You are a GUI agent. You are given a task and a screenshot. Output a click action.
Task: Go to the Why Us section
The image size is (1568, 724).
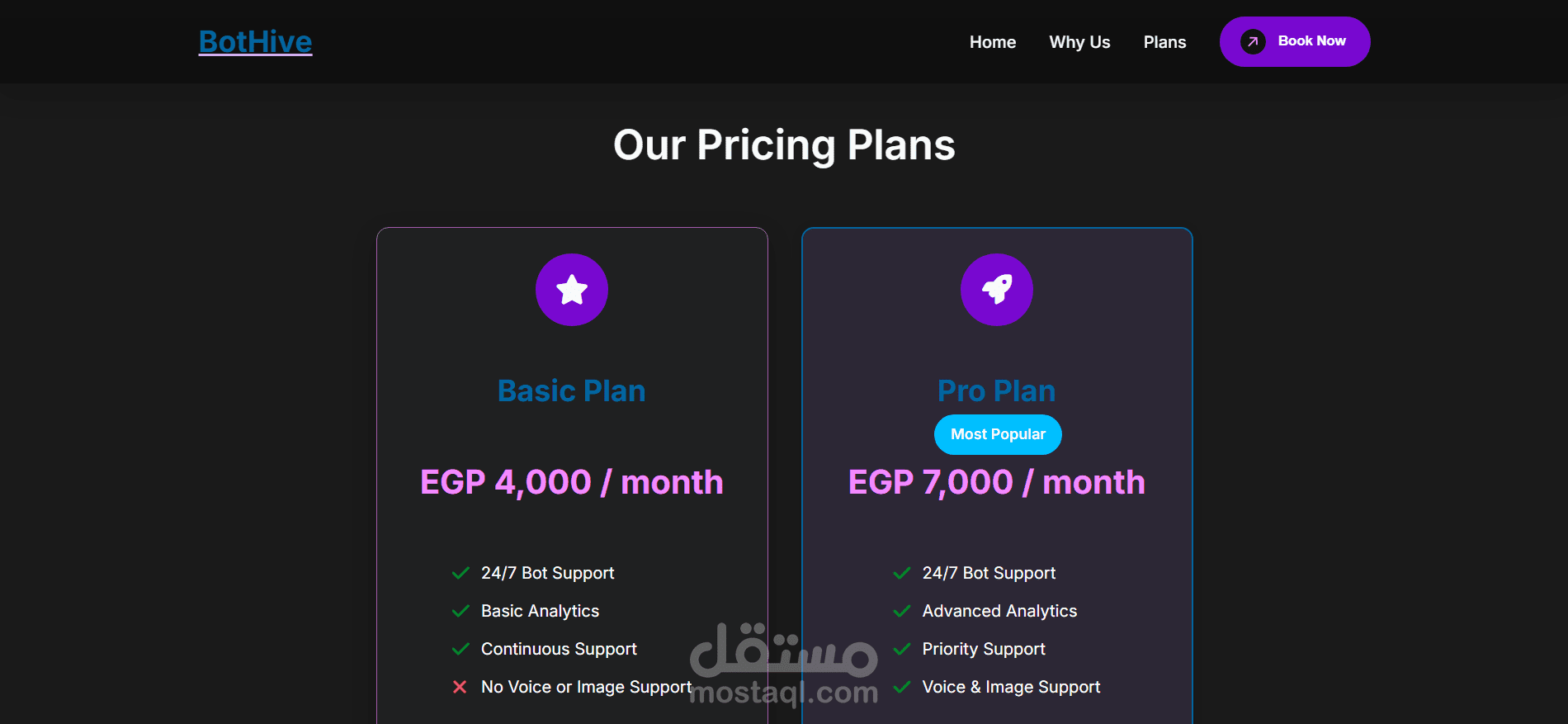(x=1079, y=42)
